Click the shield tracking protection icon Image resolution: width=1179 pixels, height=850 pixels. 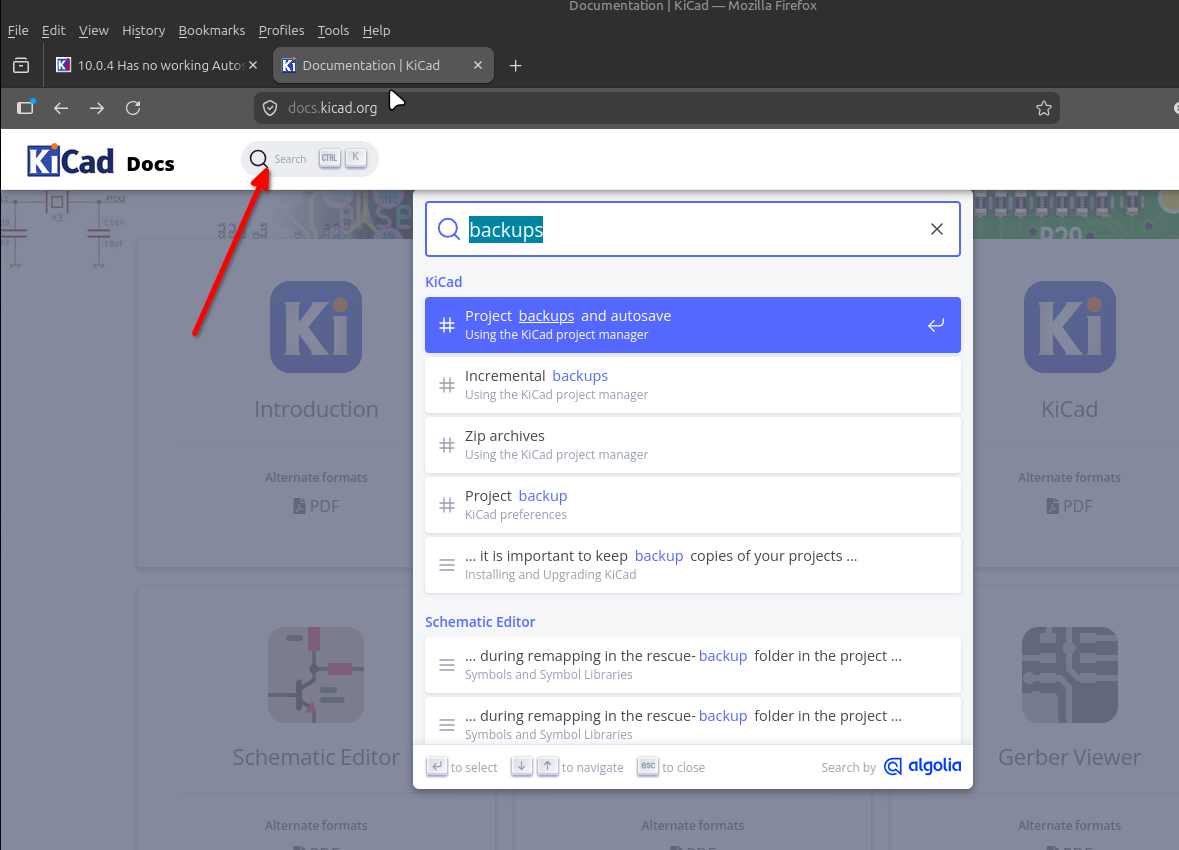coord(270,108)
